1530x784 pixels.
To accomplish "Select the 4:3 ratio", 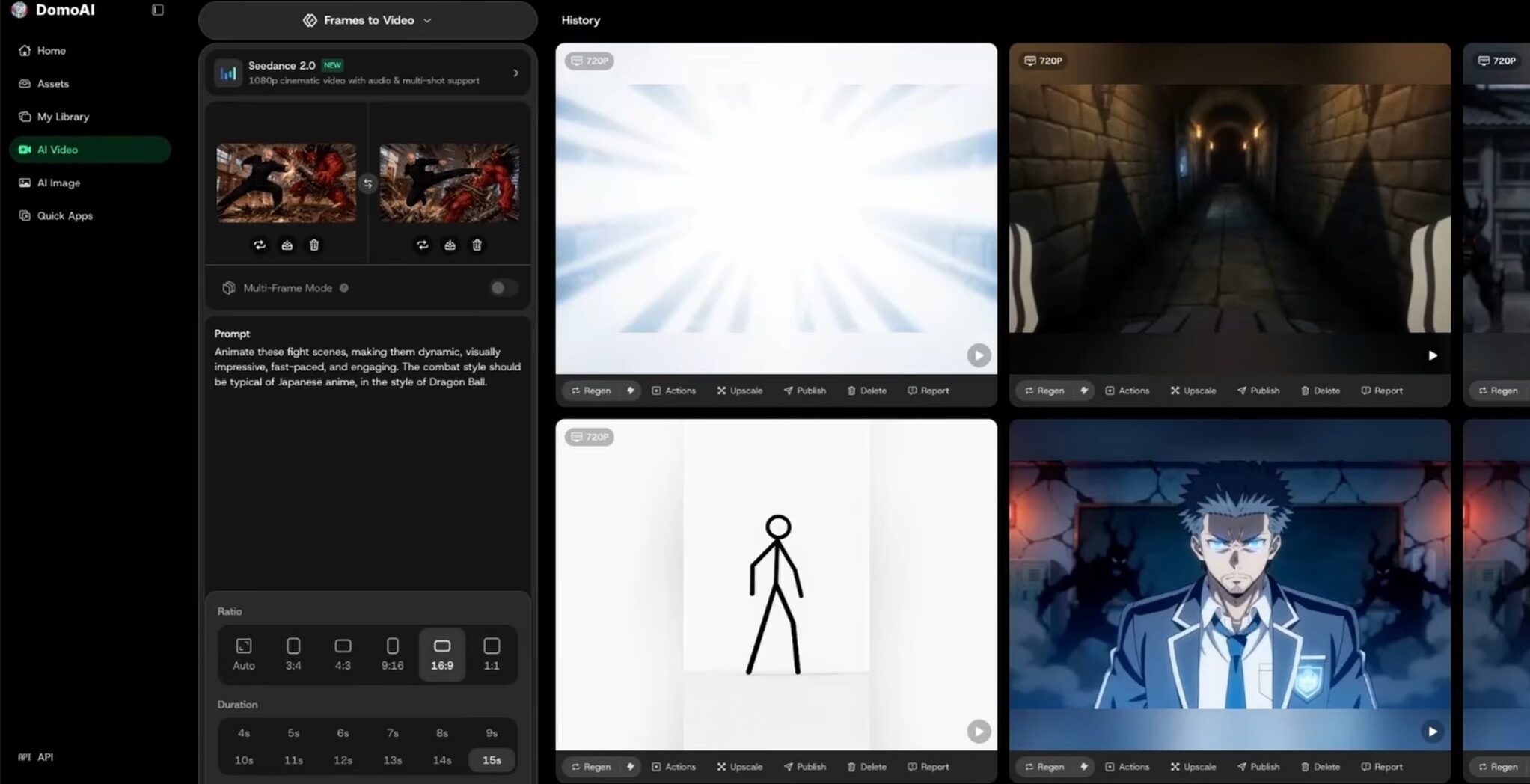I will 343,655.
